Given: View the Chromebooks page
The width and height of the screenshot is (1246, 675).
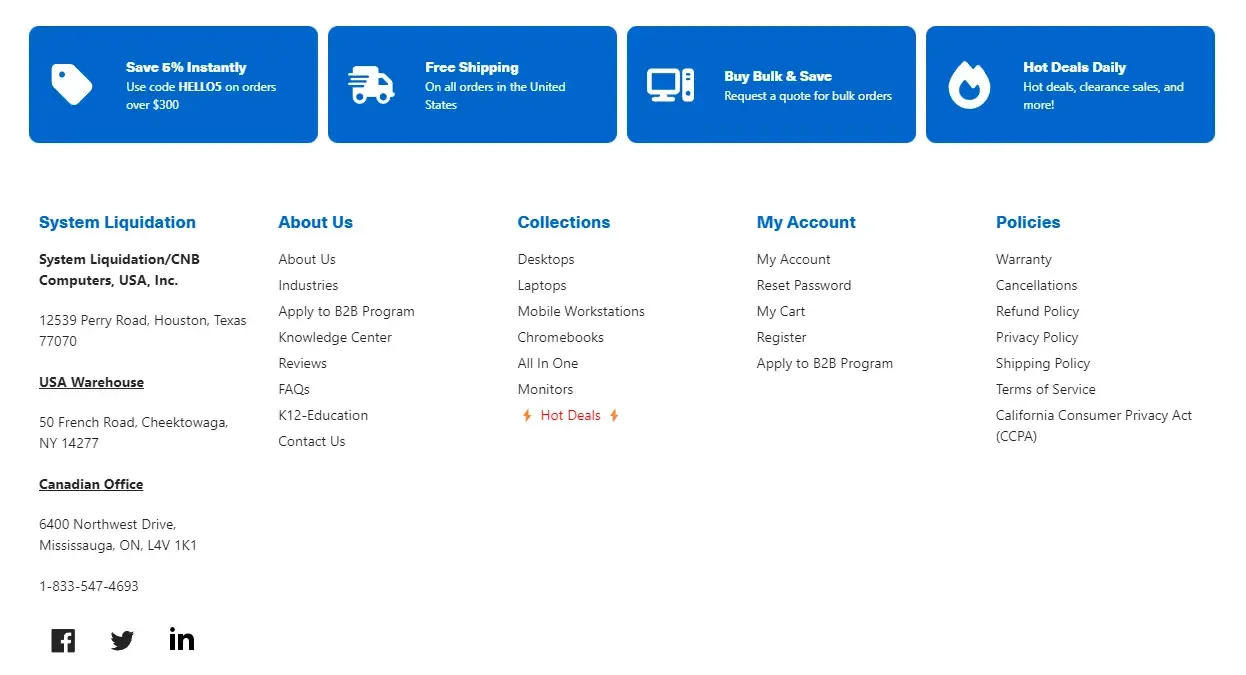Looking at the screenshot, I should pyautogui.click(x=560, y=337).
